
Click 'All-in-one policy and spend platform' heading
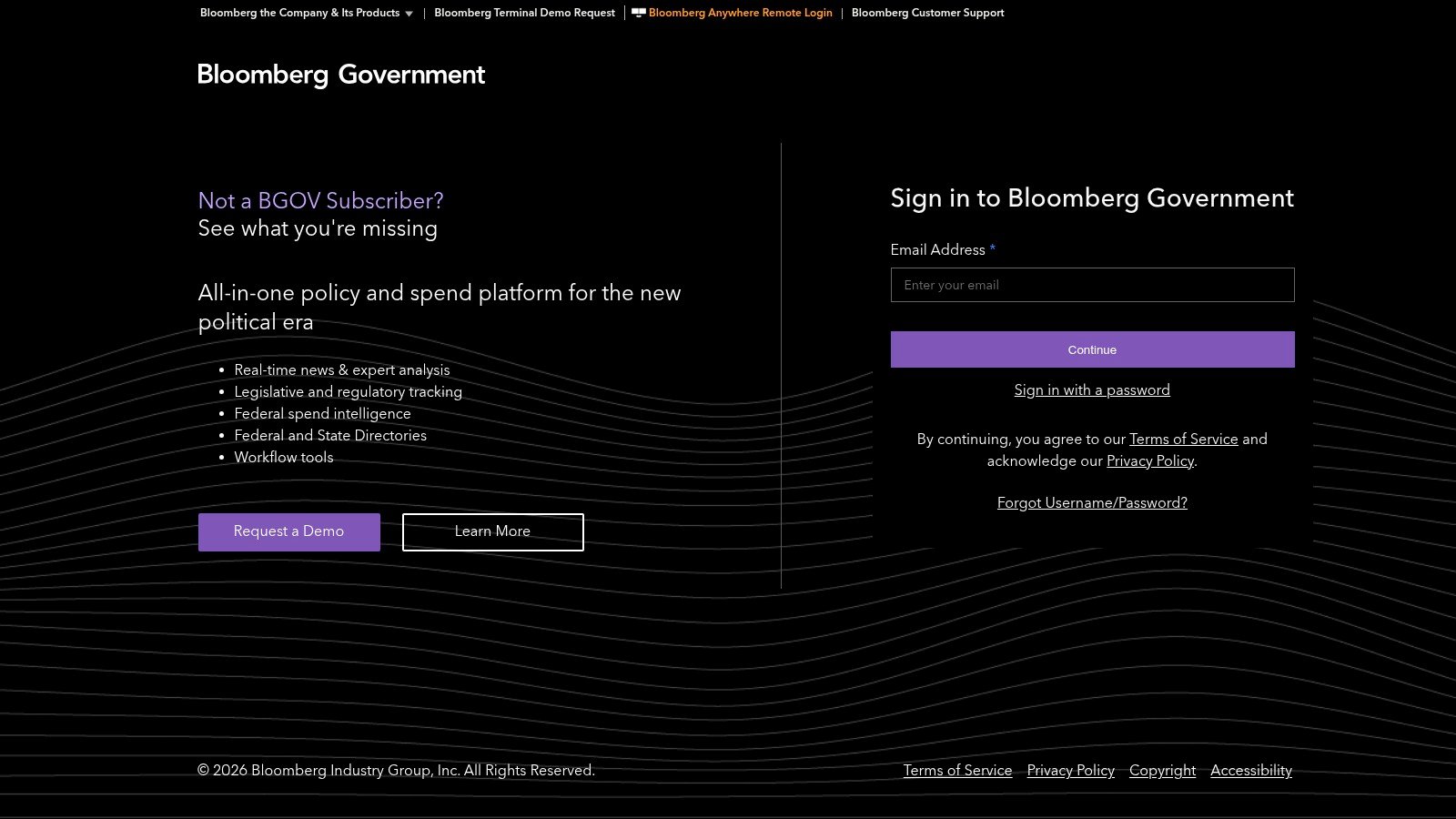pyautogui.click(x=440, y=308)
